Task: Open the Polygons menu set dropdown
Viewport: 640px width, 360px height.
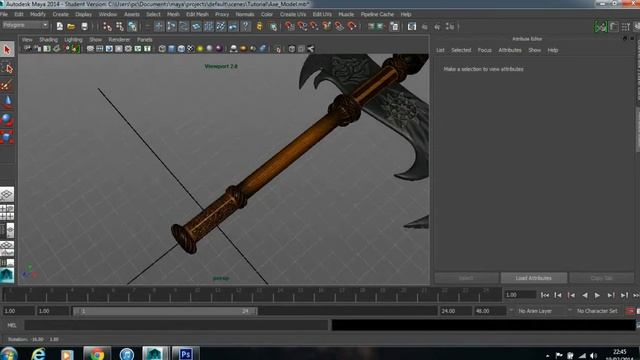Action: coord(25,25)
